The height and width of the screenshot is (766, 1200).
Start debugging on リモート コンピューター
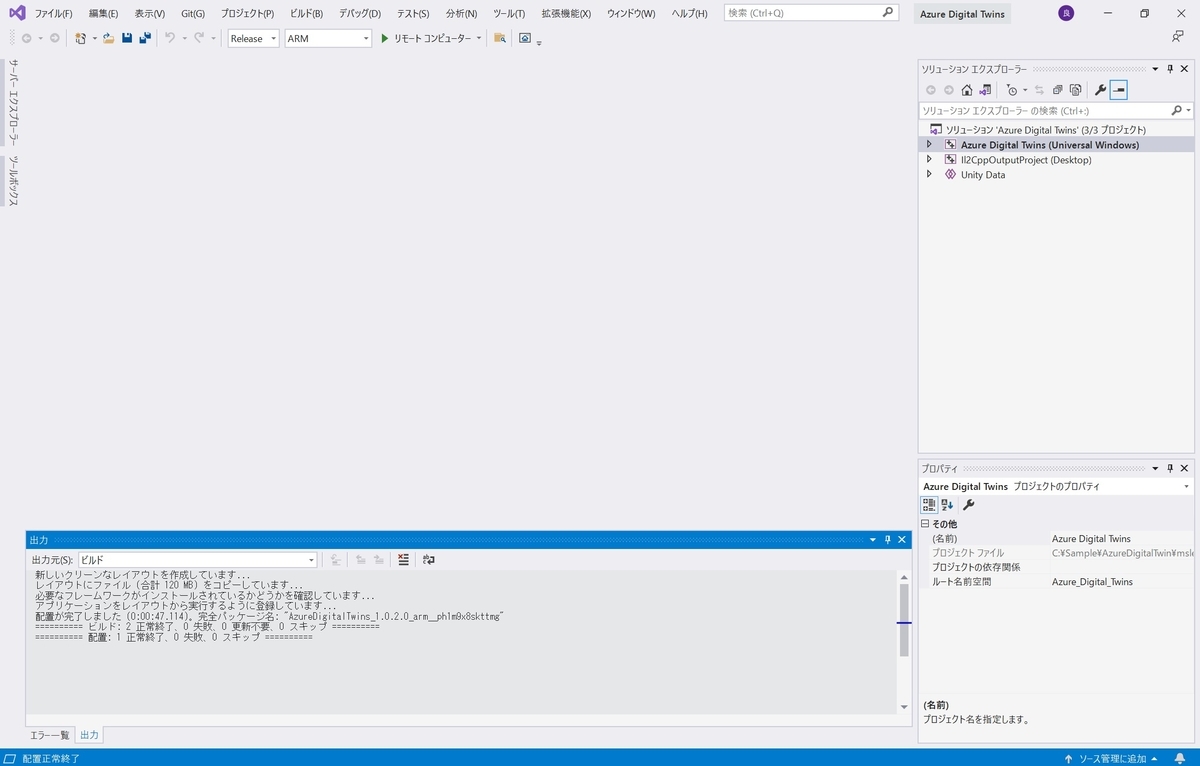click(425, 38)
